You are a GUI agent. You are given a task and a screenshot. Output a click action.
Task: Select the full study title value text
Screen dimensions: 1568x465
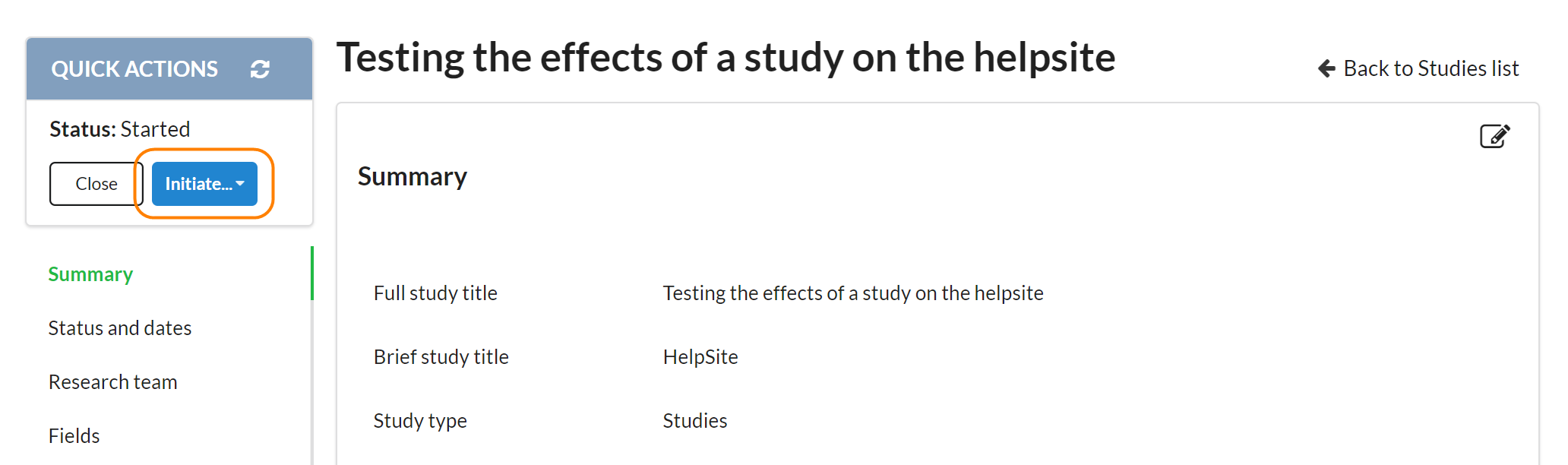(853, 293)
